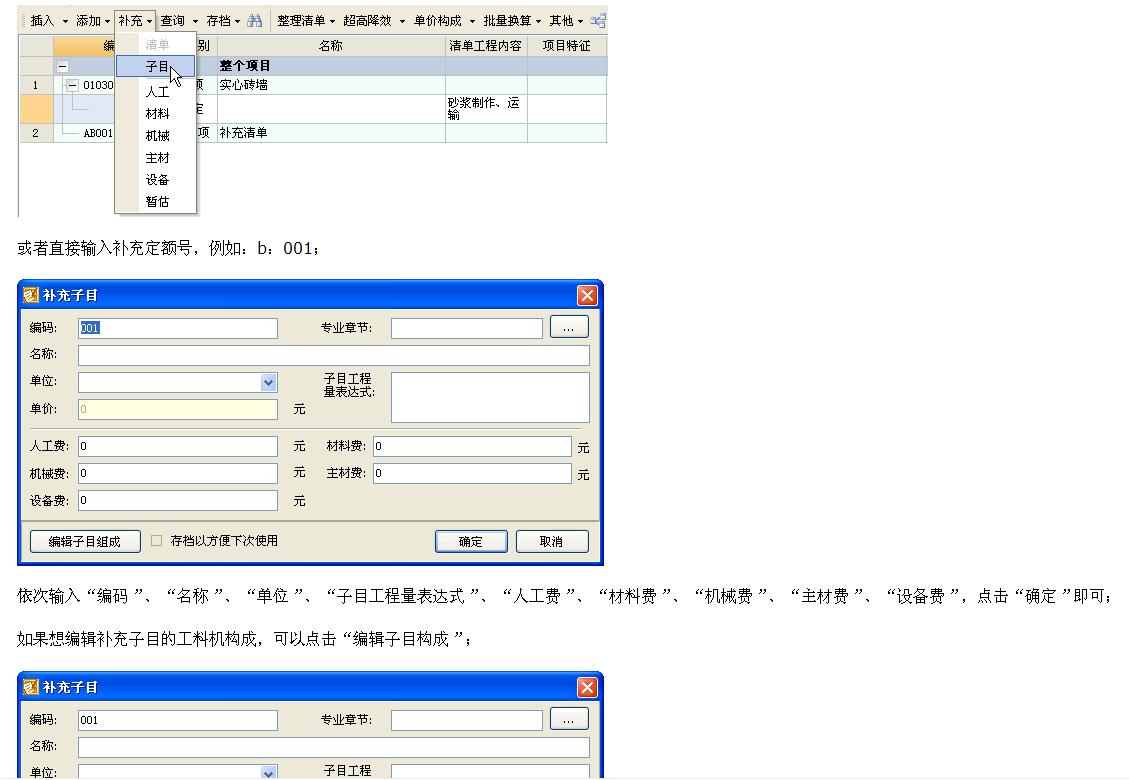Pick 主材 from the dropdown menu
The height and width of the screenshot is (780, 1129).
click(x=156, y=159)
